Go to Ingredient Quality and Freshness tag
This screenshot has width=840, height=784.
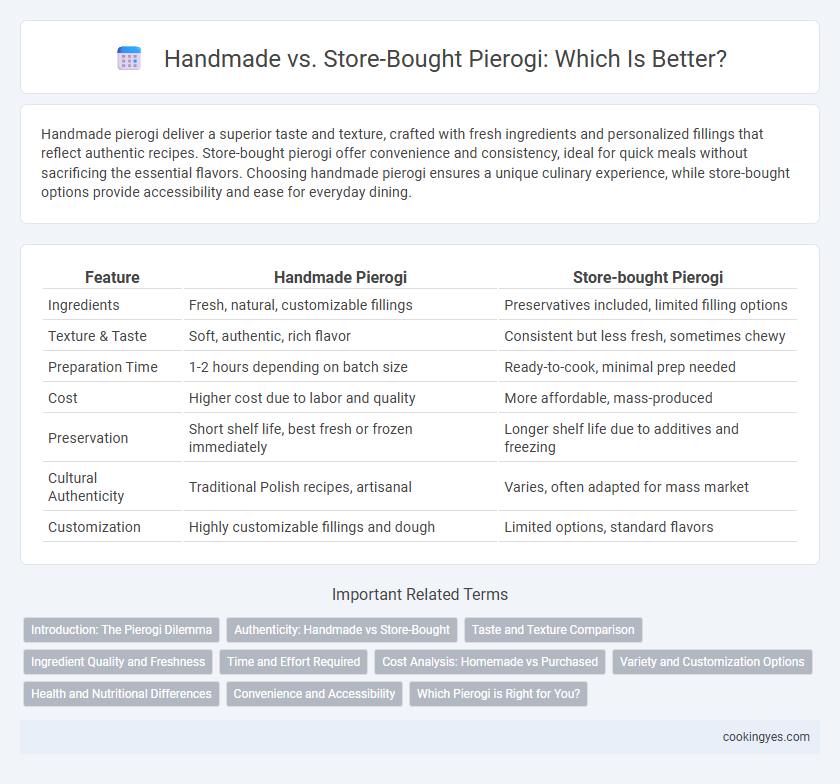118,662
